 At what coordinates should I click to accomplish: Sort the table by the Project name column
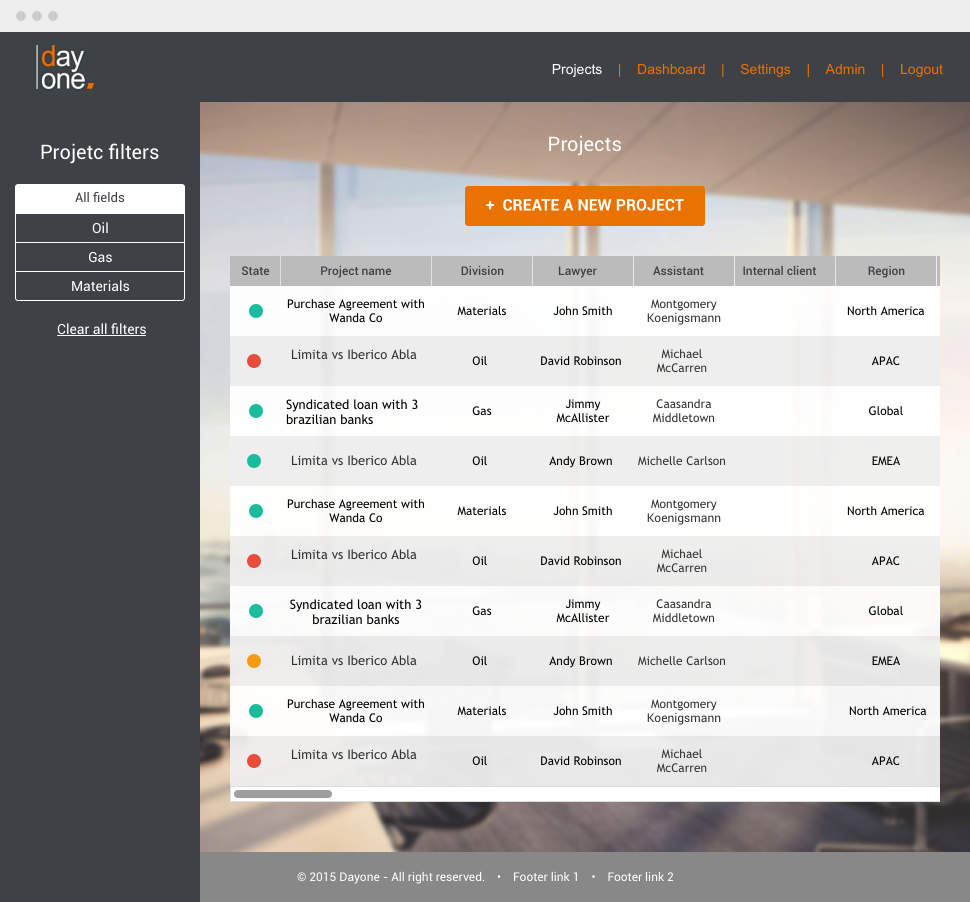point(355,271)
